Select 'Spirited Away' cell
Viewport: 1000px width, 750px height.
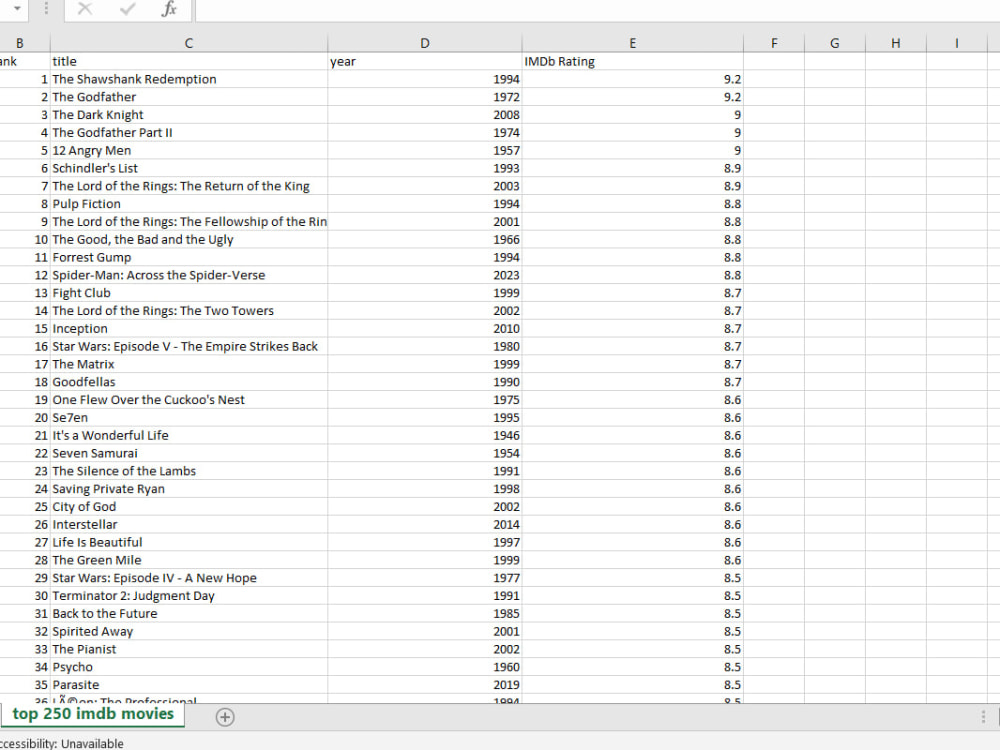(x=189, y=631)
